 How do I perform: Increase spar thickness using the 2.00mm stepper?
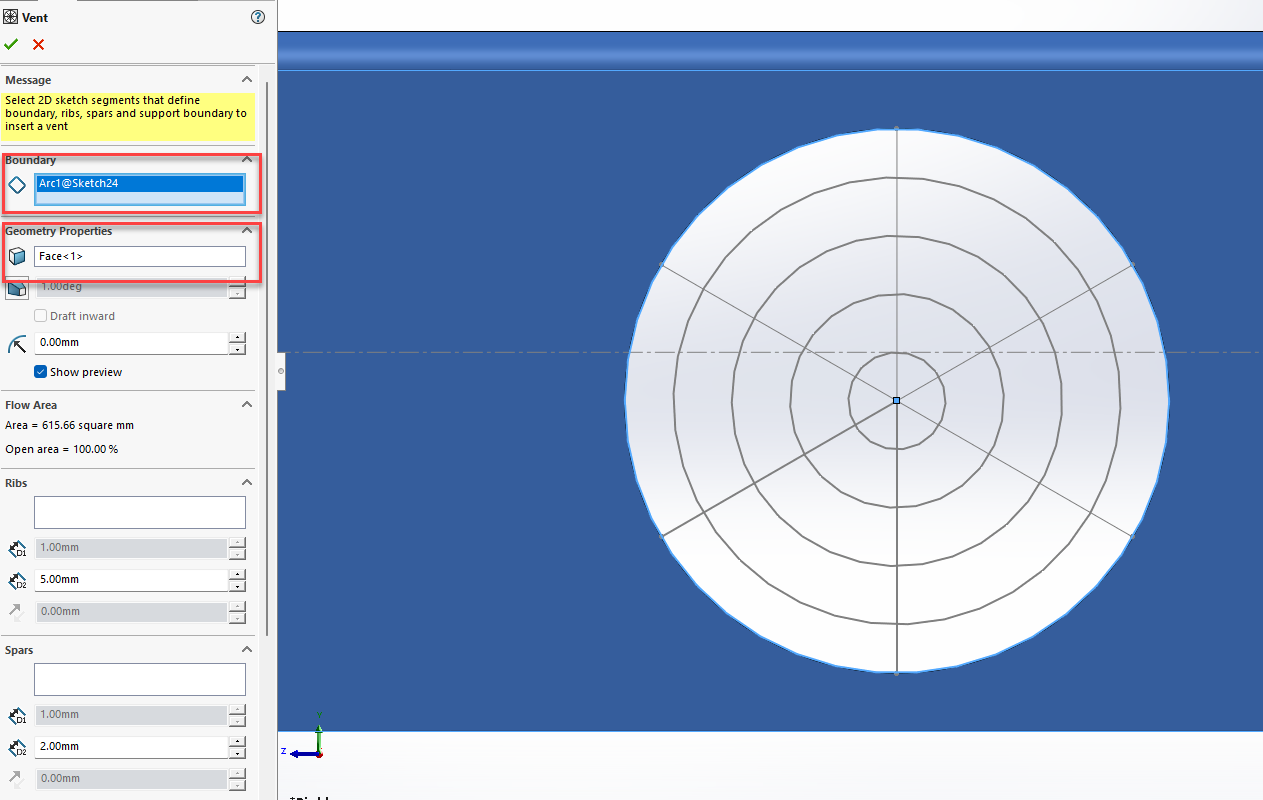[237, 741]
